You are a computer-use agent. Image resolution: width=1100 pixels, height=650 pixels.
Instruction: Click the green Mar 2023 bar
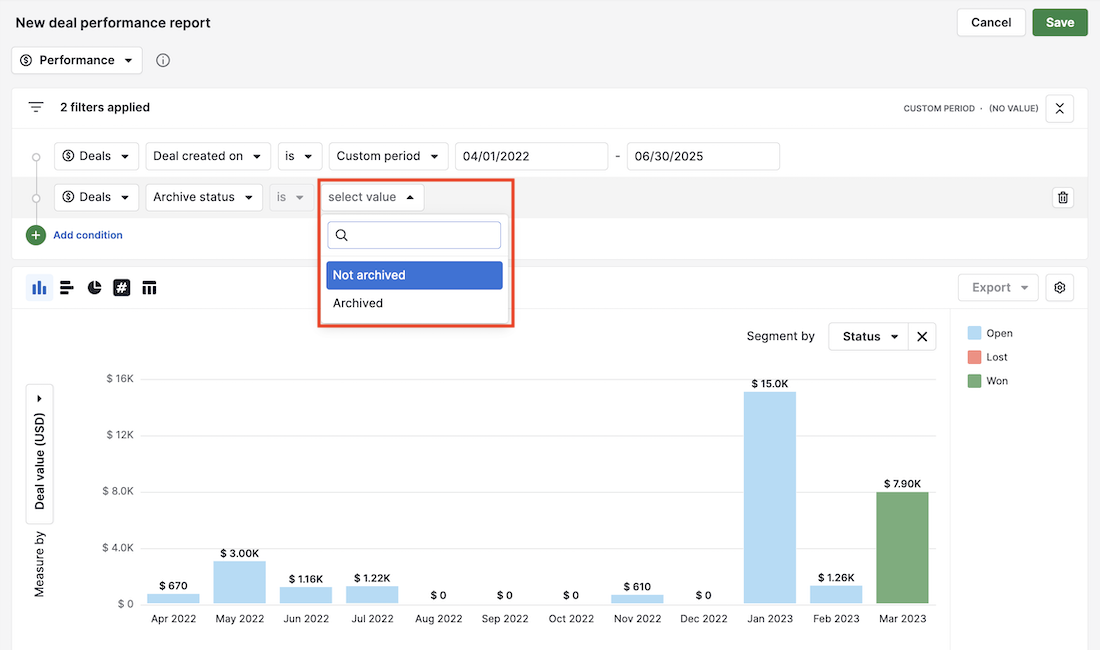pyautogui.click(x=902, y=548)
